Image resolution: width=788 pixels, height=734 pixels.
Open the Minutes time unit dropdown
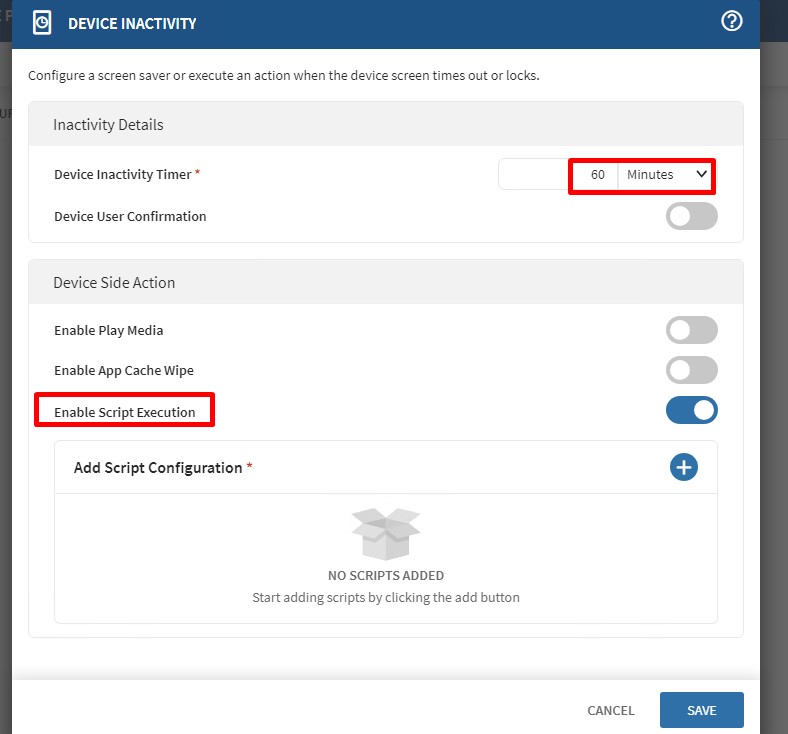pyautogui.click(x=666, y=175)
